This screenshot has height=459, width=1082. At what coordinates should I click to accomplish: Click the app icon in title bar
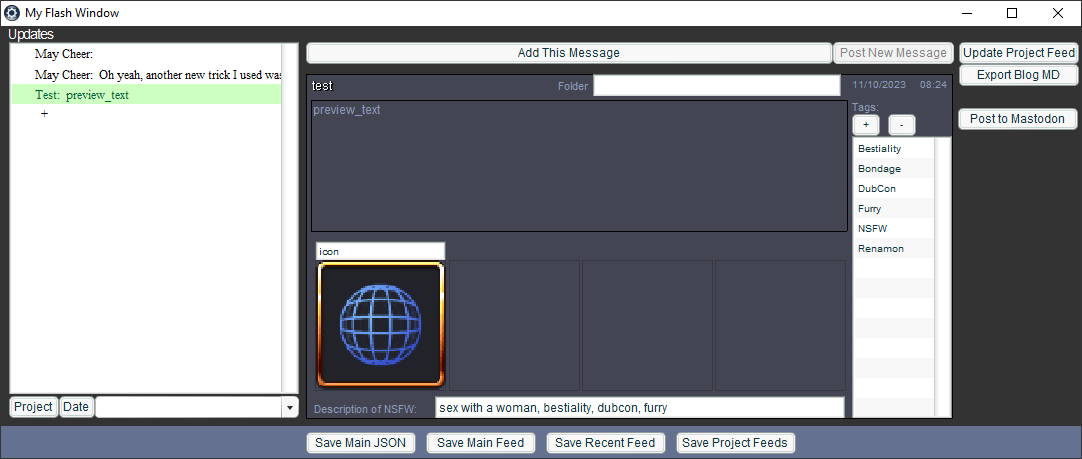[12, 13]
